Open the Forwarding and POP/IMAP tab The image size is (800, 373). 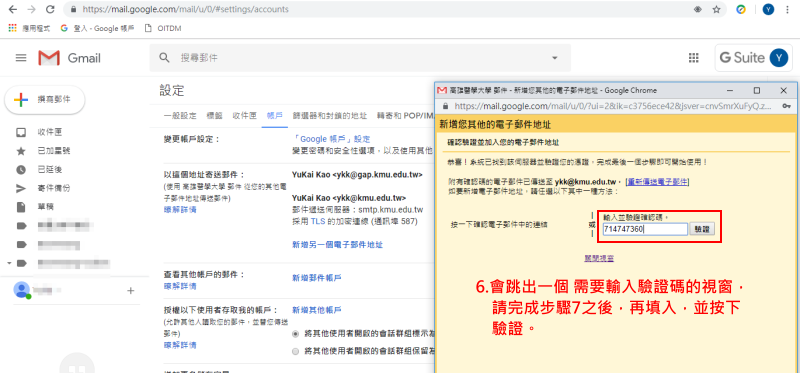tap(406, 116)
